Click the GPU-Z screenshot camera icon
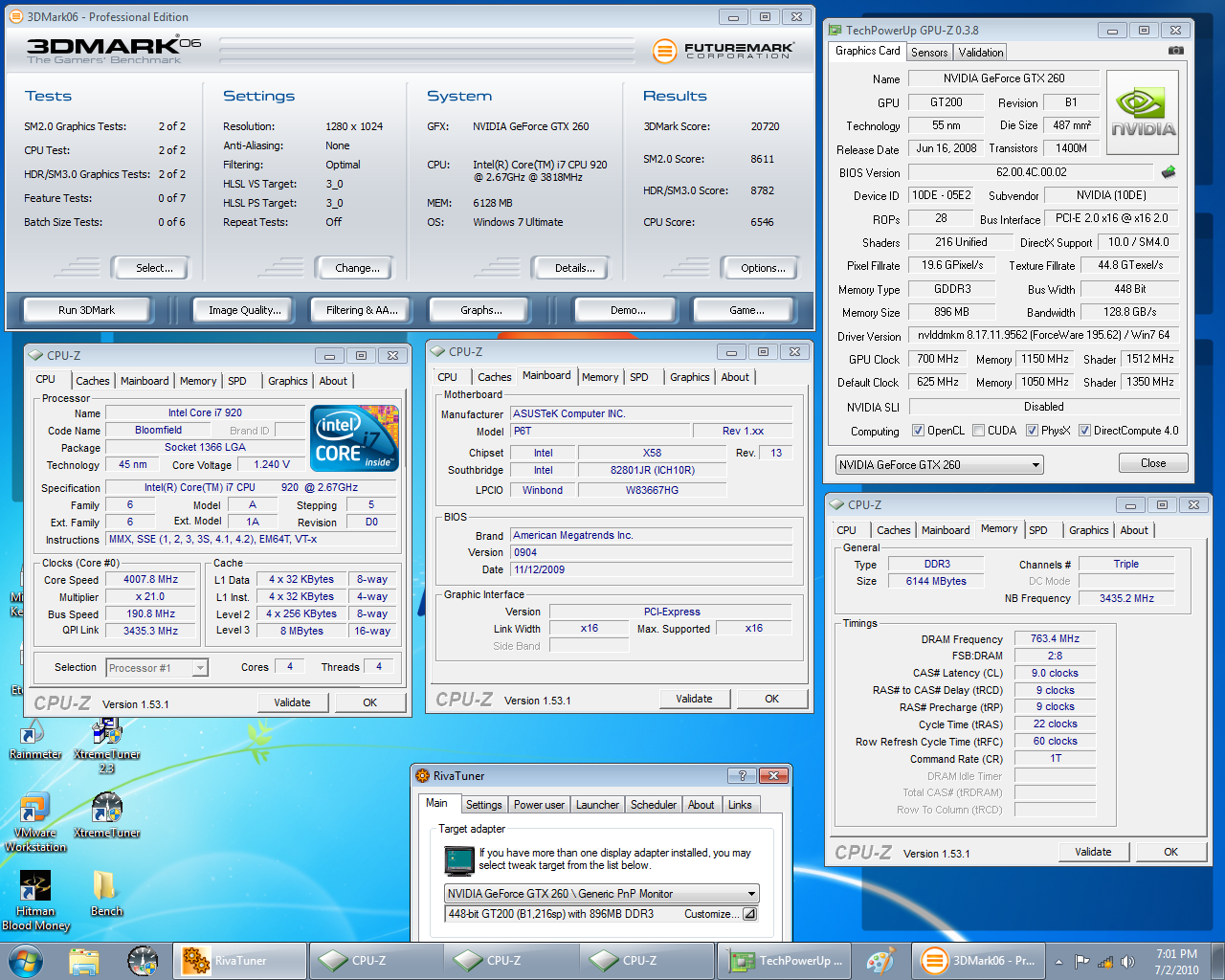1225x980 pixels. tap(1175, 51)
